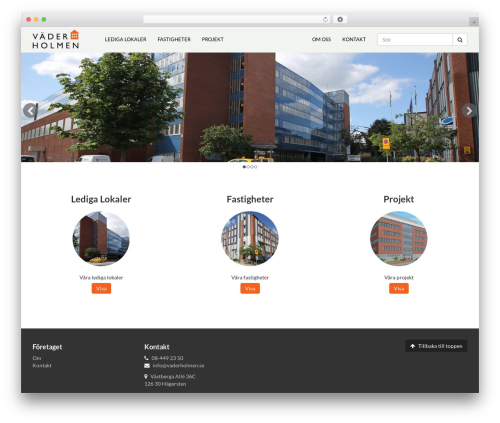The height and width of the screenshot is (423, 500).
Task: Click the Projekt circular image
Action: (399, 238)
